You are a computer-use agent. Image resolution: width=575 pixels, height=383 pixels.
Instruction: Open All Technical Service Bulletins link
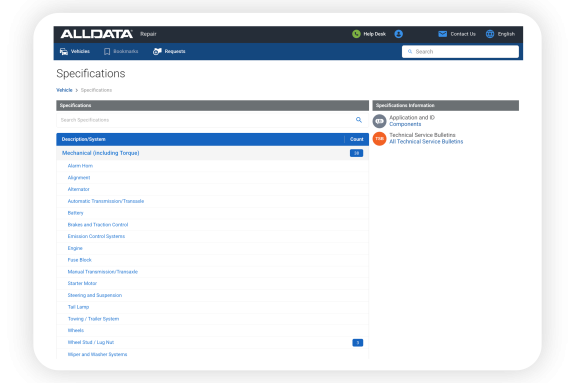click(426, 142)
